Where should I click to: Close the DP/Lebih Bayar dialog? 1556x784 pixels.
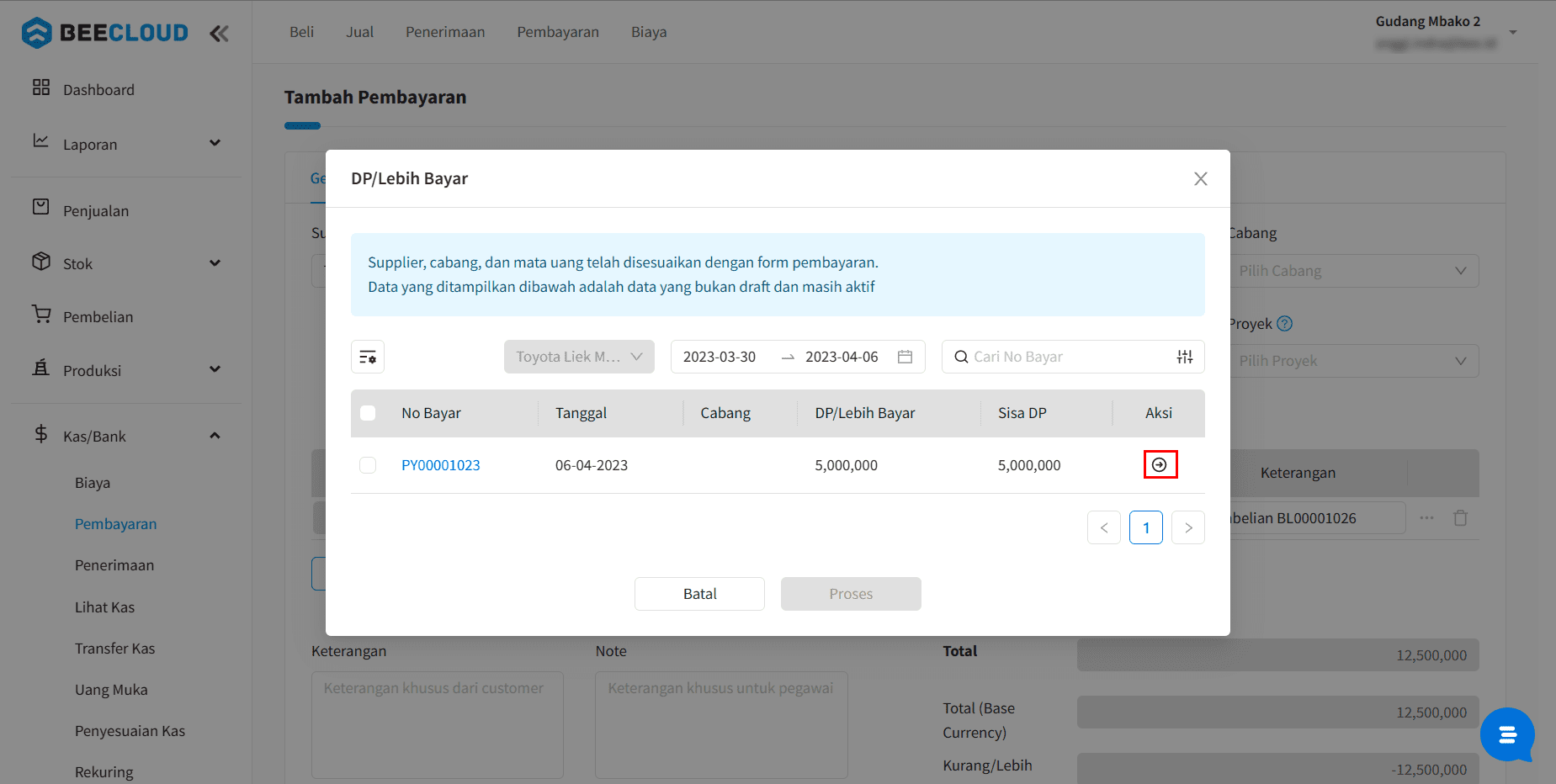(1200, 178)
